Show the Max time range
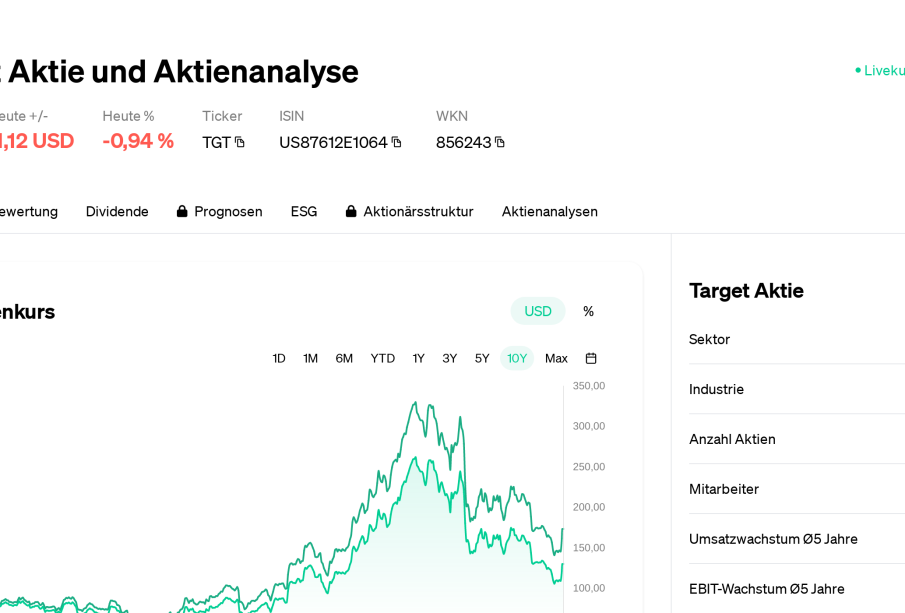The image size is (905, 613). [556, 358]
